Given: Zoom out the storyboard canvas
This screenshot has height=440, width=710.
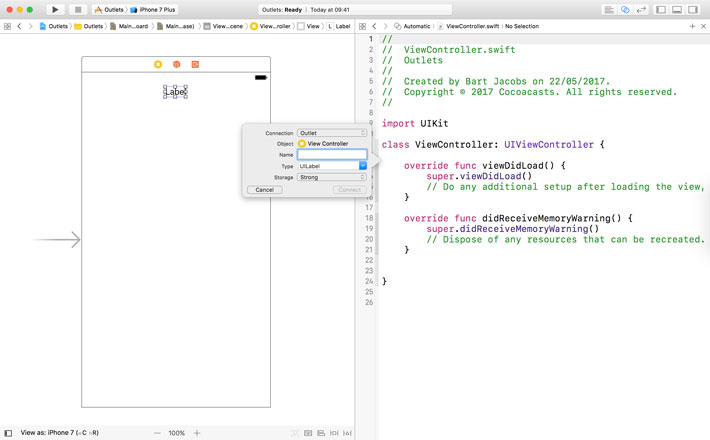Looking at the screenshot, I should point(157,433).
